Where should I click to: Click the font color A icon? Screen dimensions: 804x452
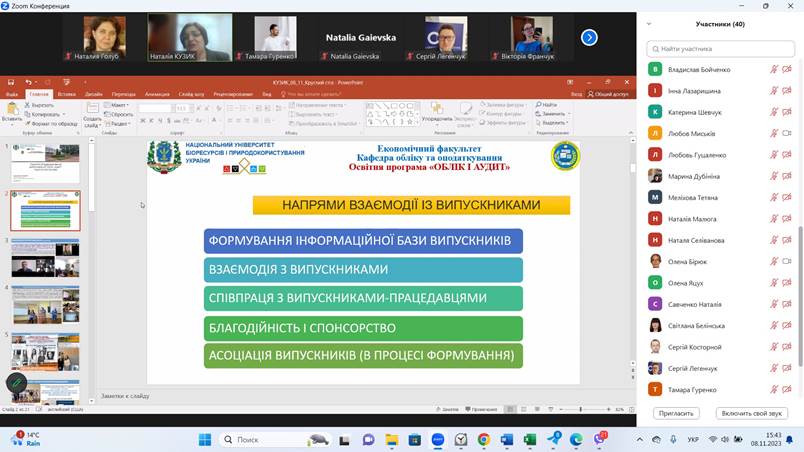[214, 120]
